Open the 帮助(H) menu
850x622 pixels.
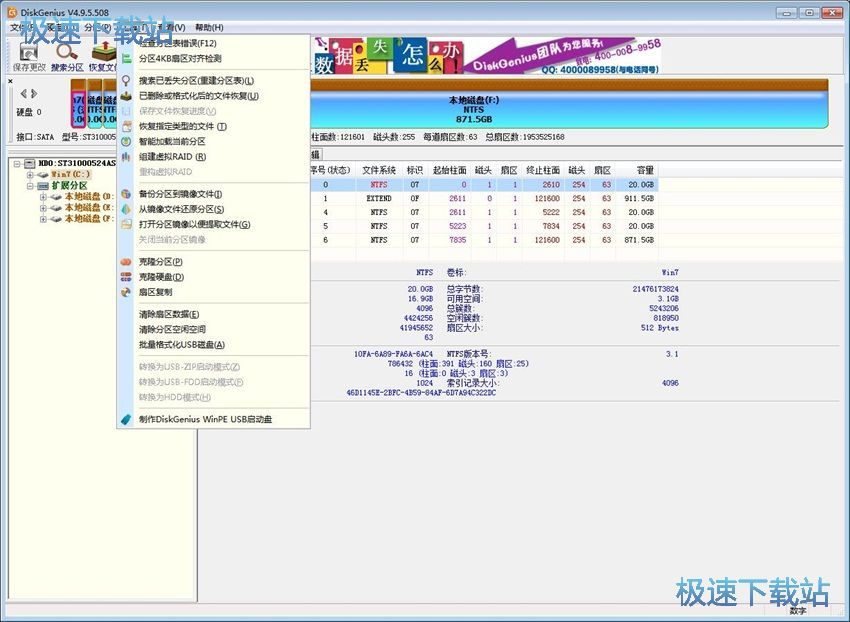click(x=209, y=27)
